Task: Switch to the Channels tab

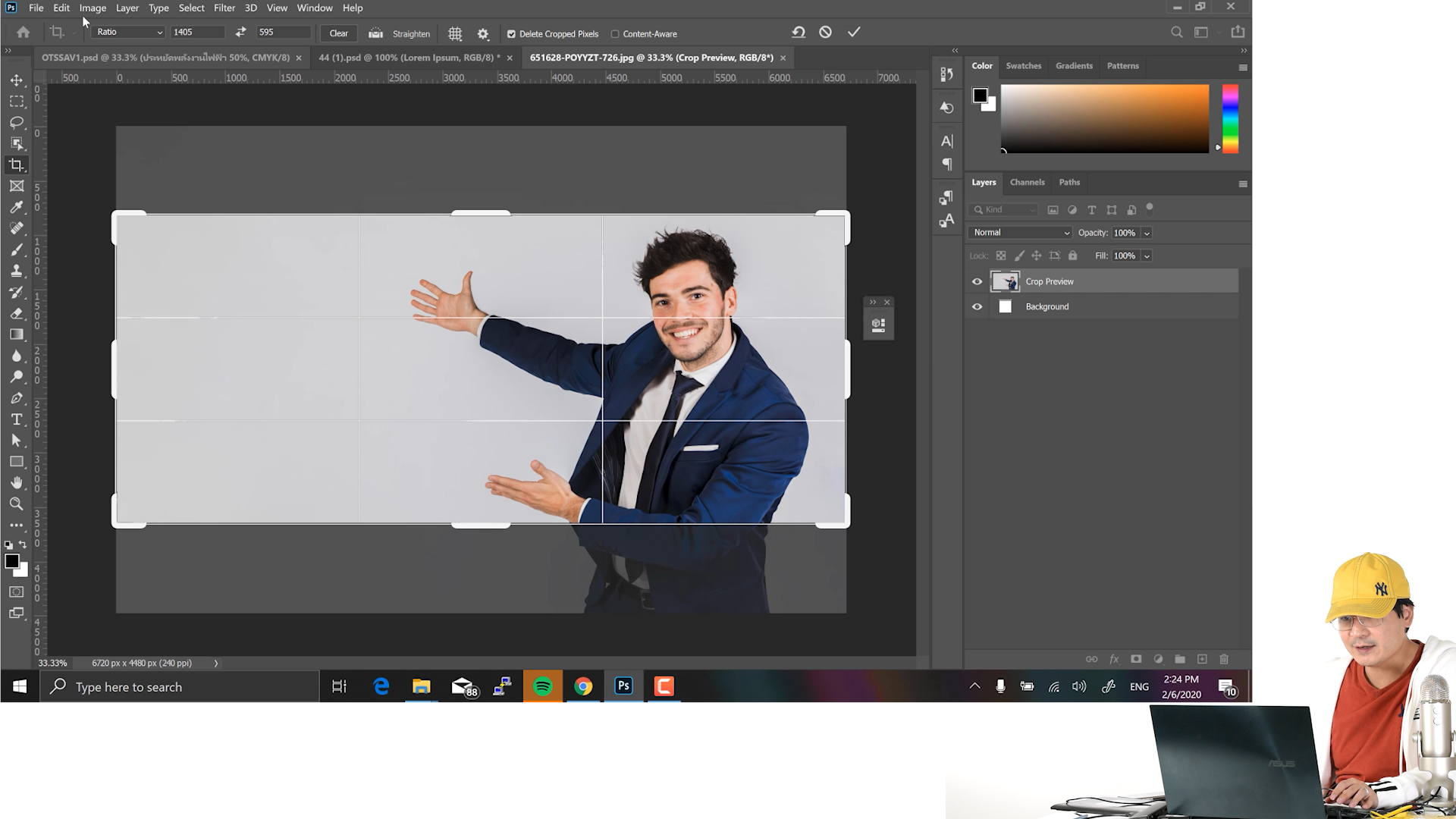Action: [1027, 182]
